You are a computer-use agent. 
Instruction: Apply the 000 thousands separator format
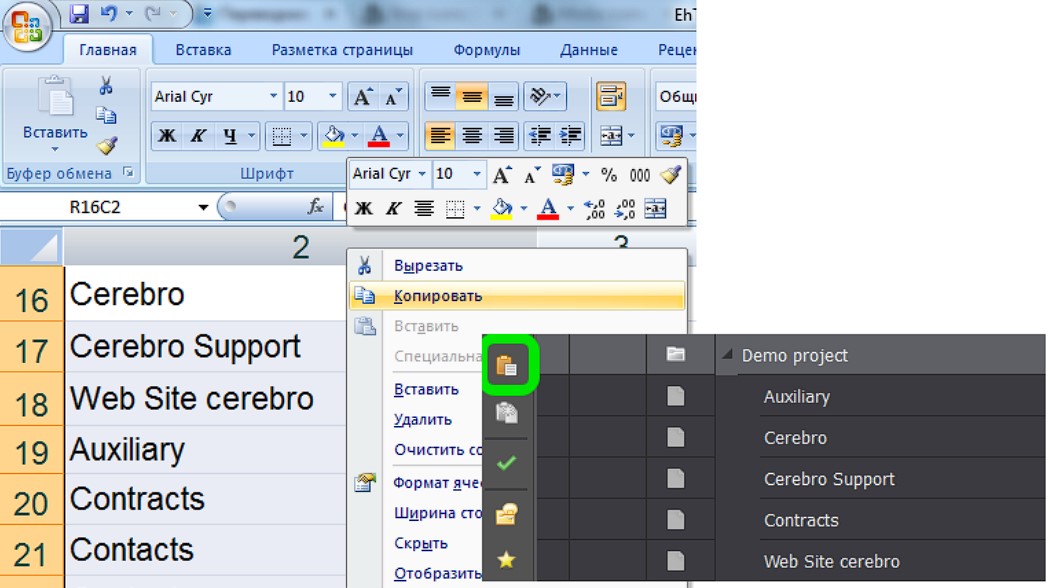coord(639,175)
